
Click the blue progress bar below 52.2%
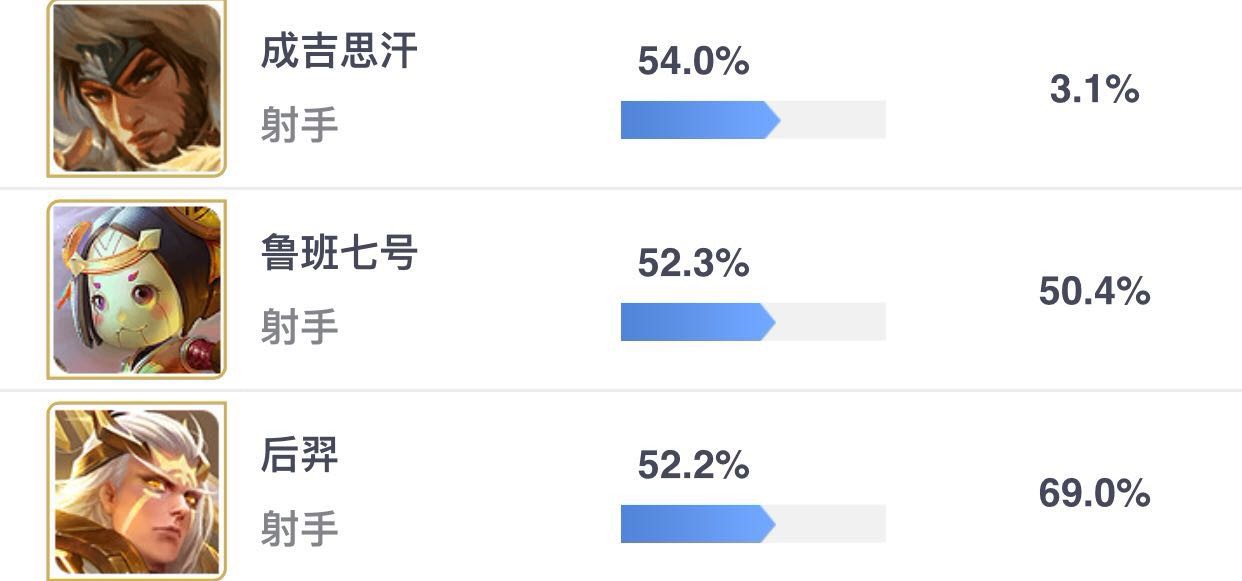(698, 524)
